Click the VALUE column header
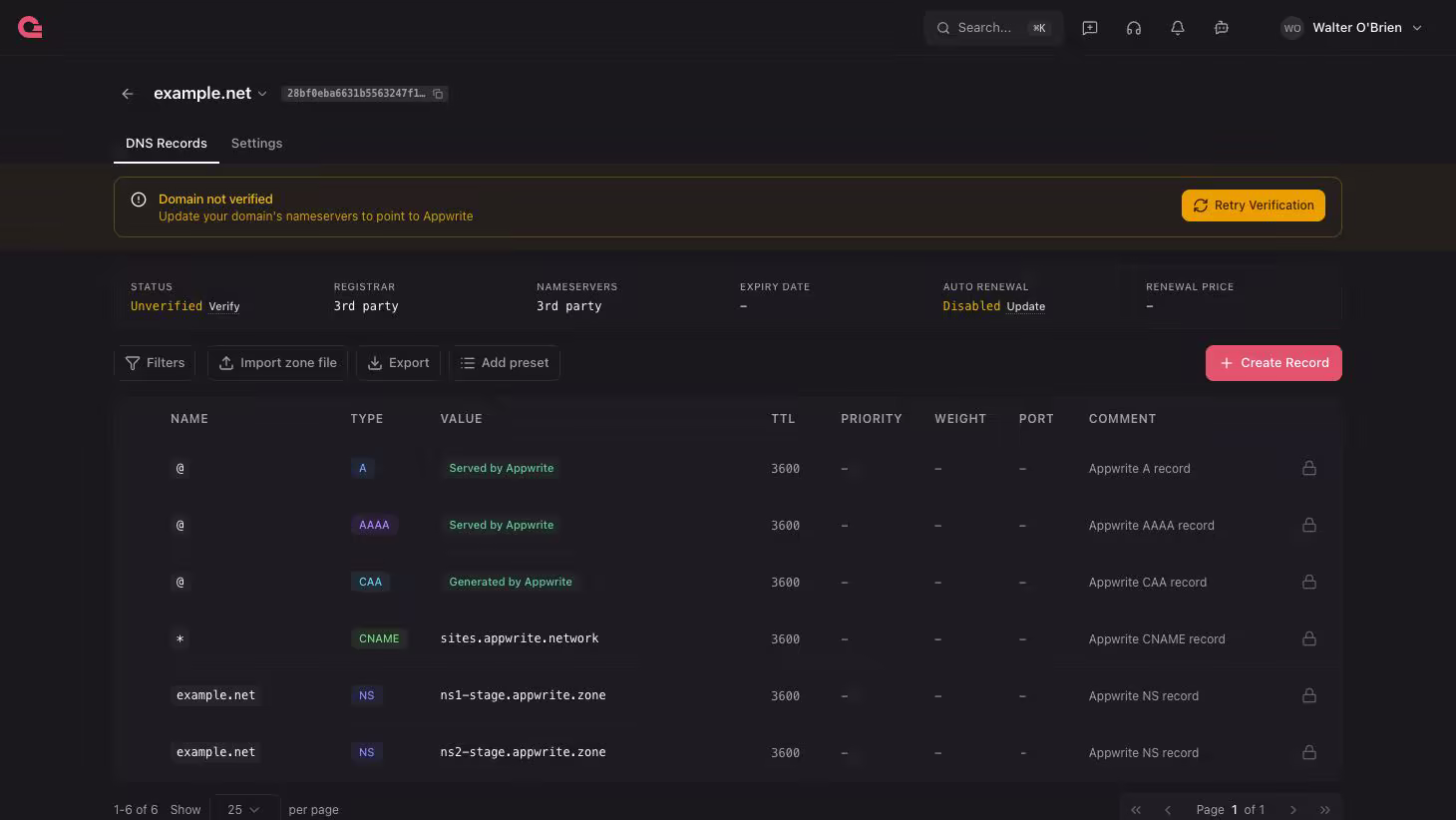This screenshot has height=820, width=1456. point(461,419)
